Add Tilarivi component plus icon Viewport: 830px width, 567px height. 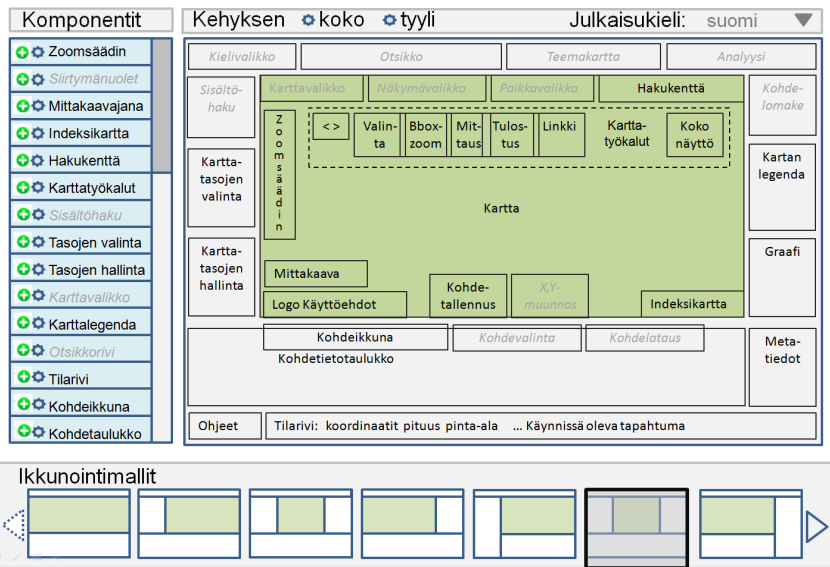[22, 376]
